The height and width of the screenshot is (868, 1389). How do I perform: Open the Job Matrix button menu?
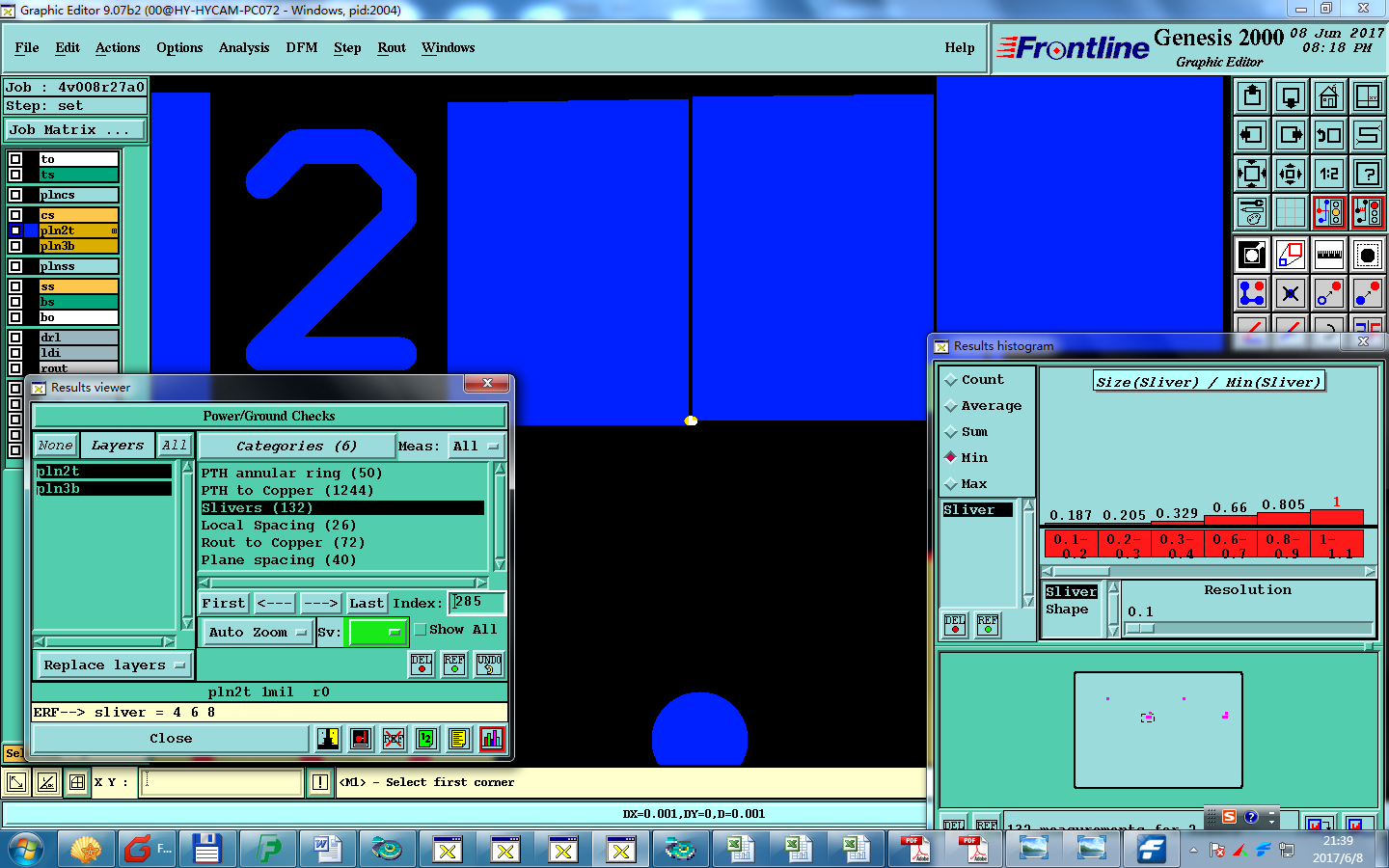click(x=75, y=129)
